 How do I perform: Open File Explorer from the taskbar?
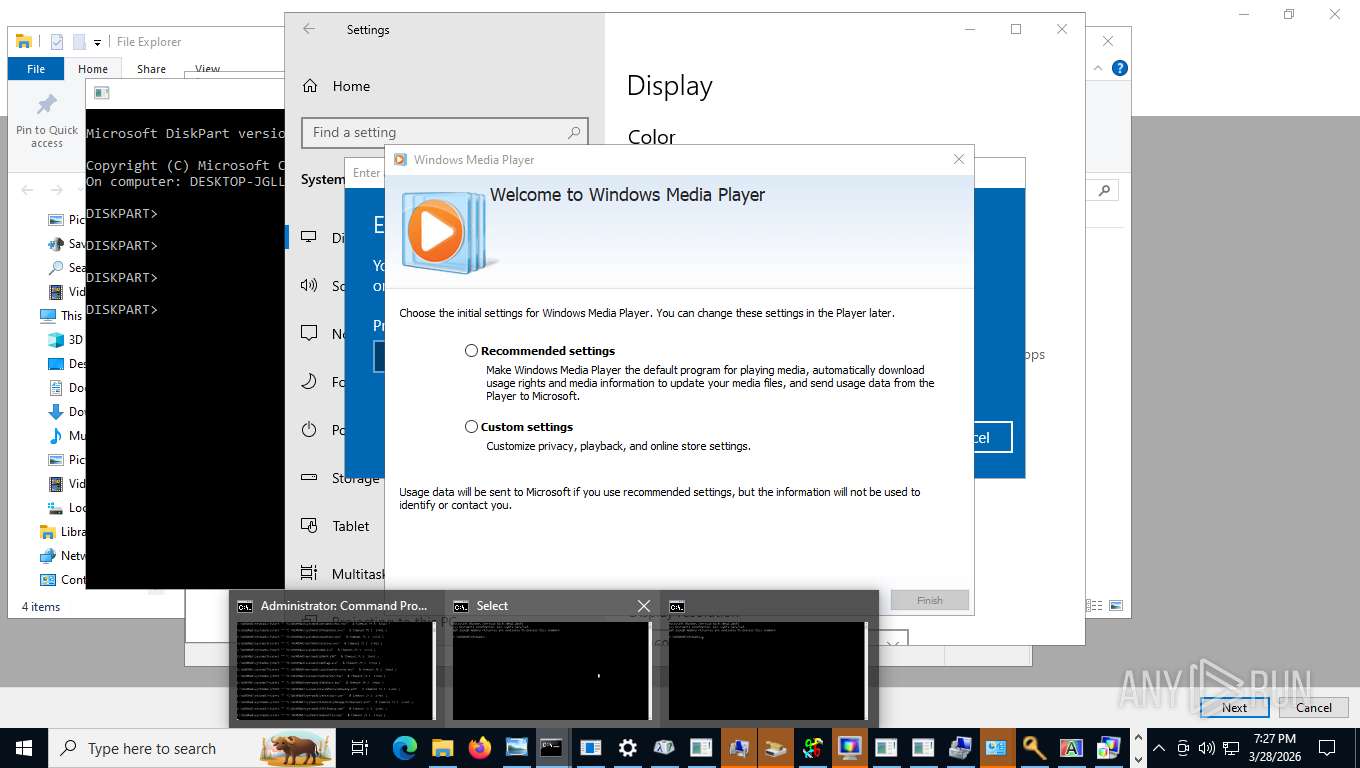442,748
